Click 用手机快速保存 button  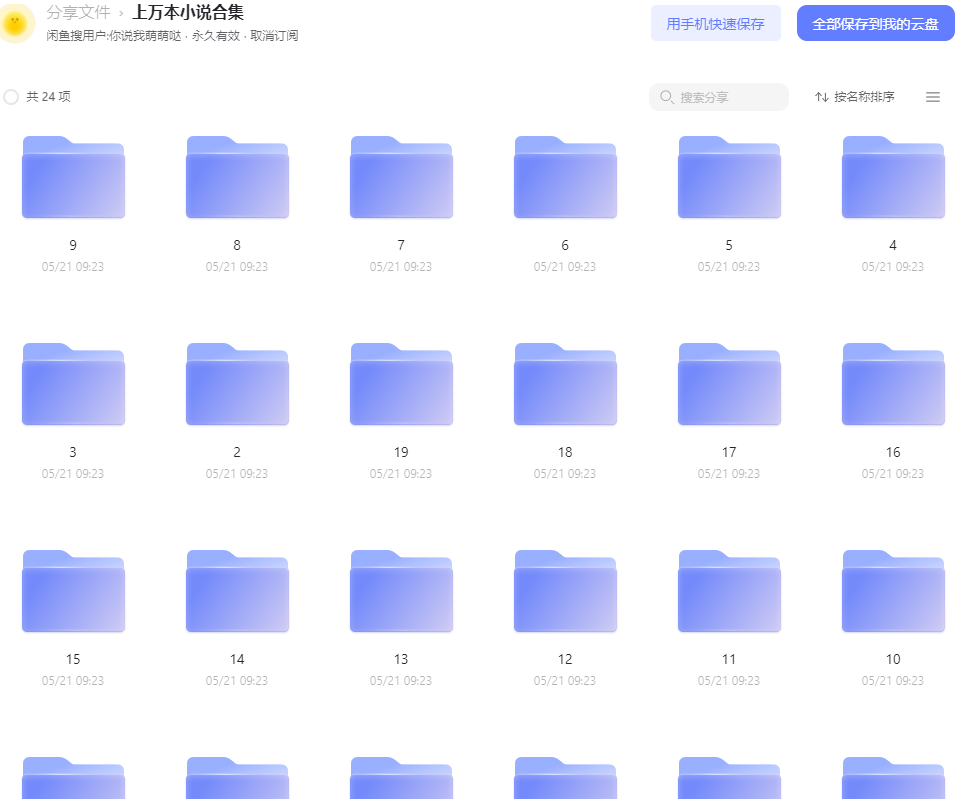(x=716, y=24)
